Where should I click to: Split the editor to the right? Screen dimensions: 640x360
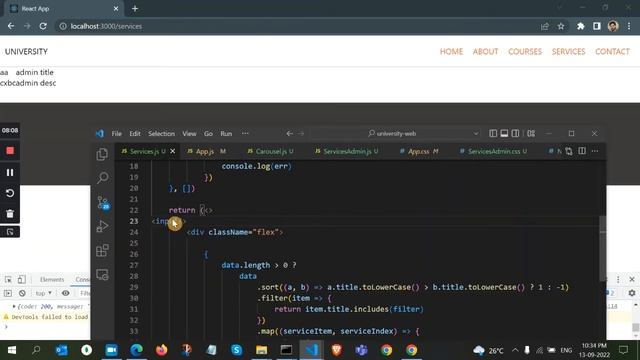(x=582, y=151)
